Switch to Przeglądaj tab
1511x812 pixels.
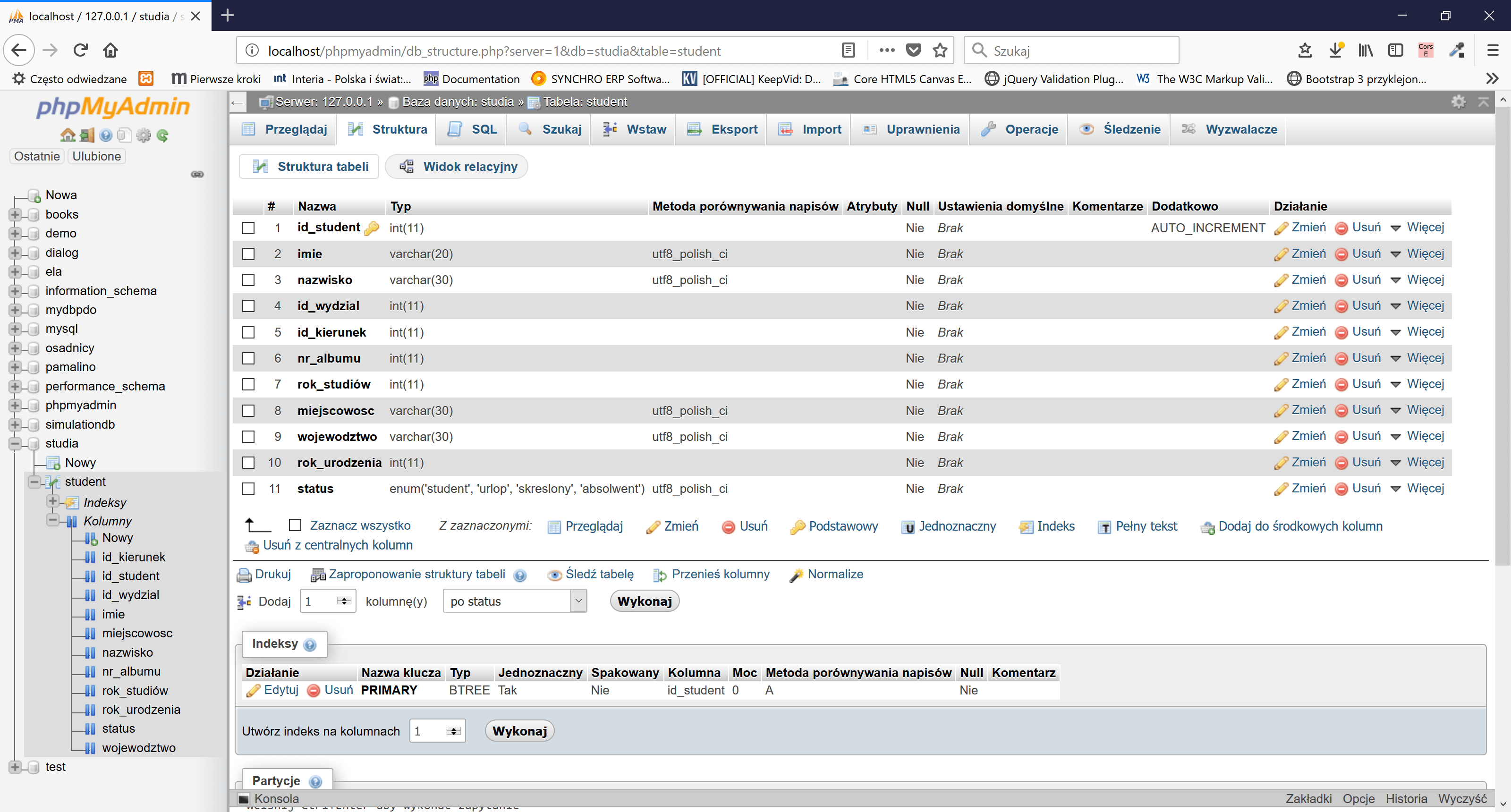coord(284,129)
